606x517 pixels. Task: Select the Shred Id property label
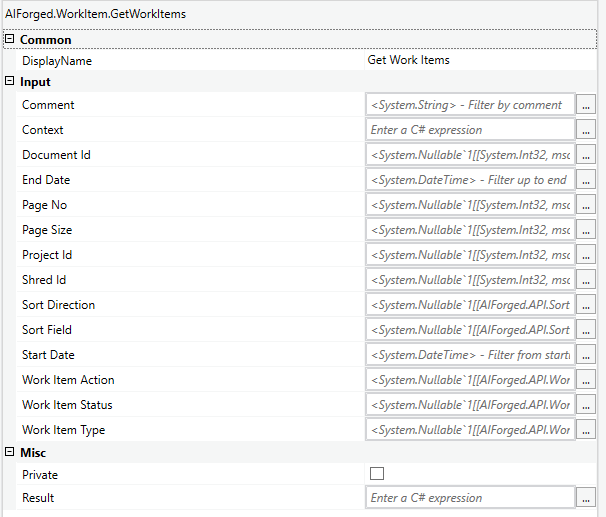[x=44, y=279]
